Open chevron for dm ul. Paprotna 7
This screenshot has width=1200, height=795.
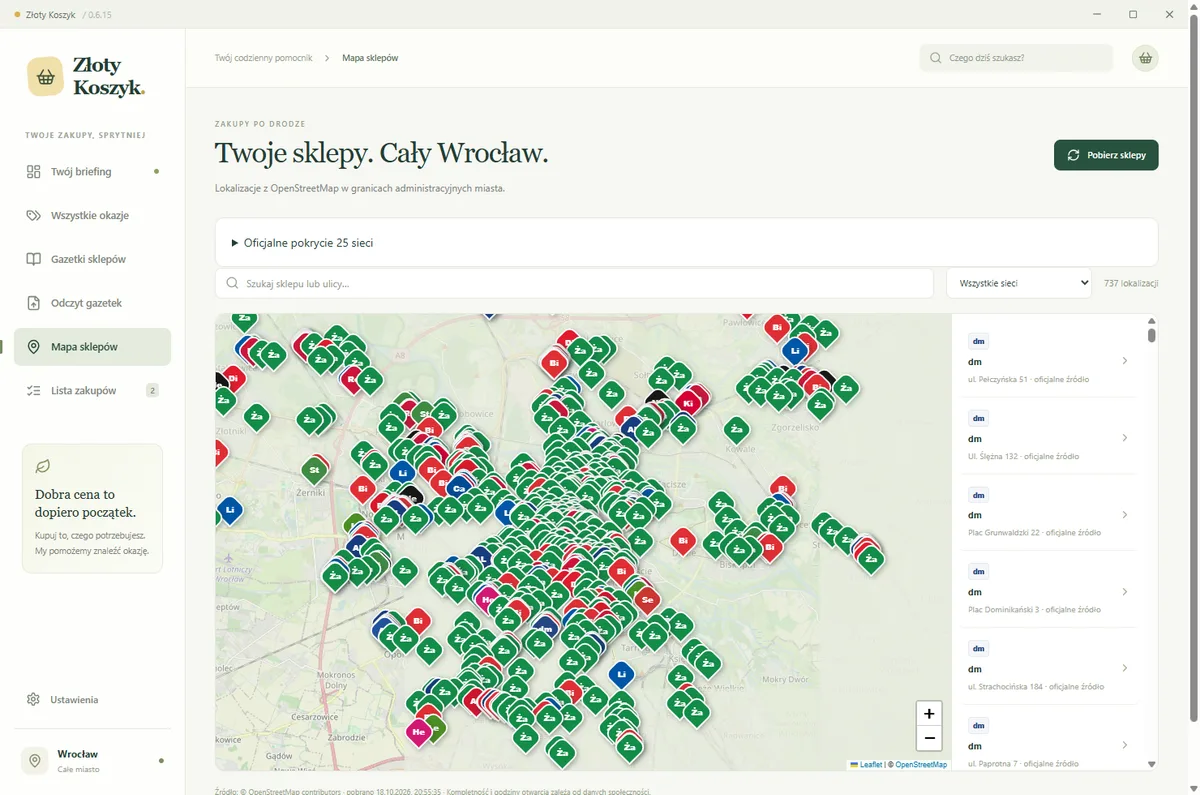(x=1125, y=745)
